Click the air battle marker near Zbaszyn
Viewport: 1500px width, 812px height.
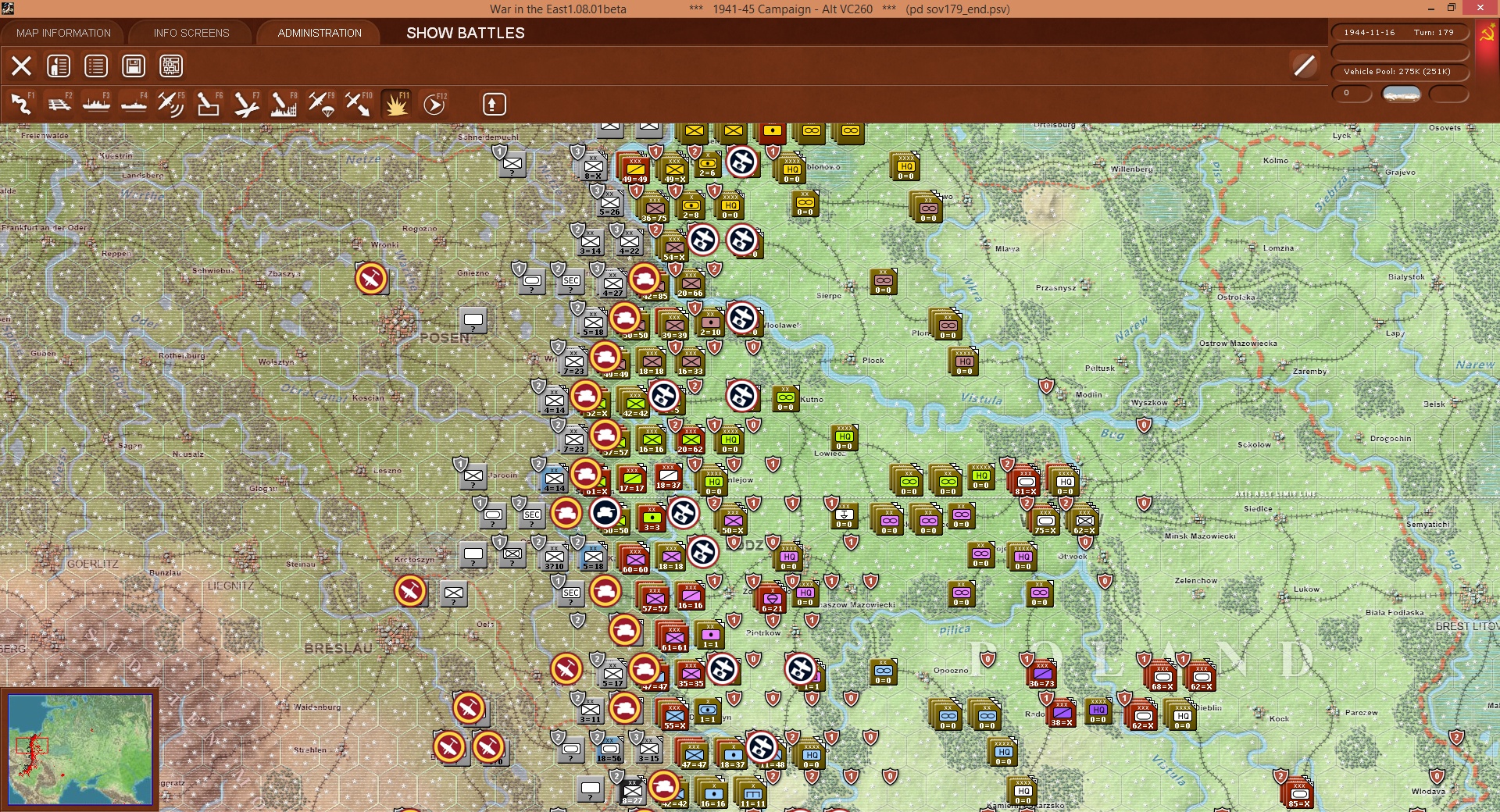pyautogui.click(x=371, y=278)
